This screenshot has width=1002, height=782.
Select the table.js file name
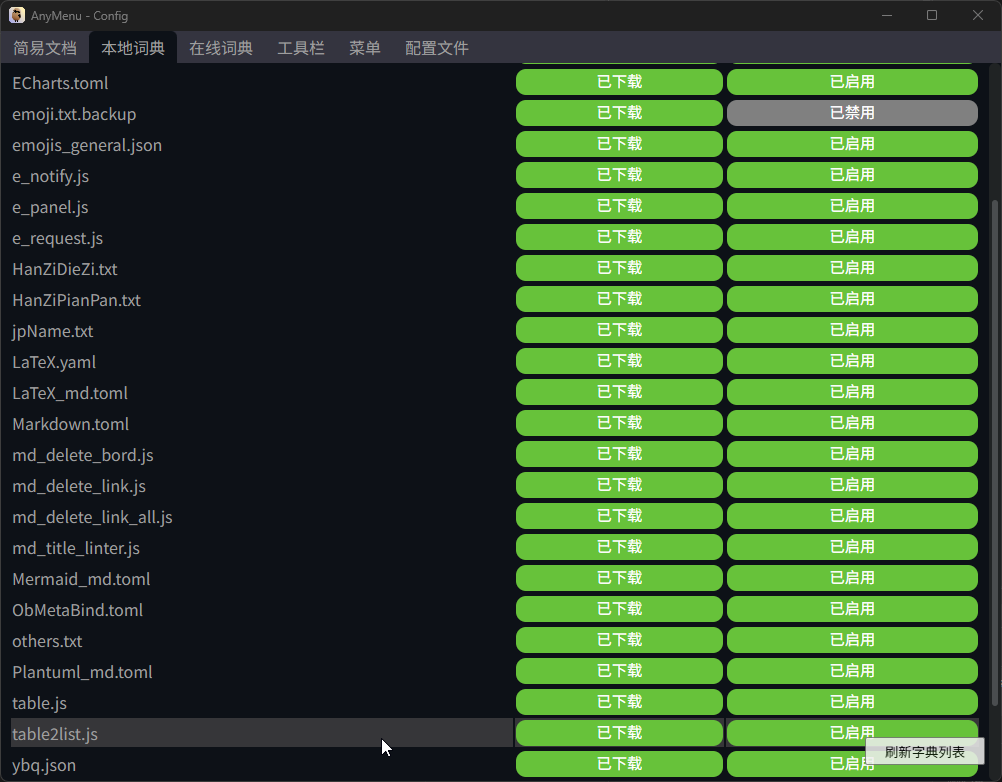[x=40, y=703]
